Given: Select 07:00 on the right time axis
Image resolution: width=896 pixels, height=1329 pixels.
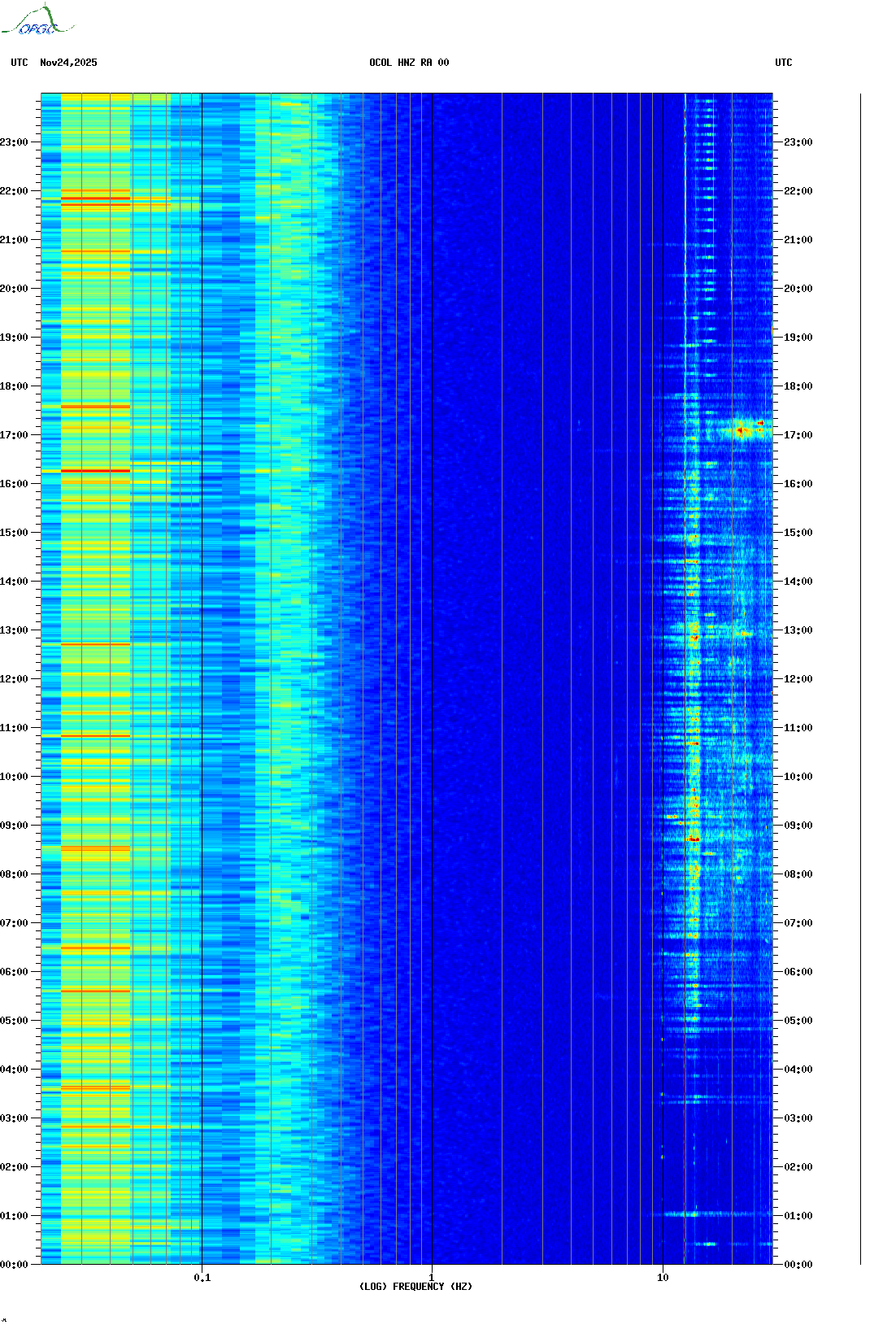Looking at the screenshot, I should 798,923.
